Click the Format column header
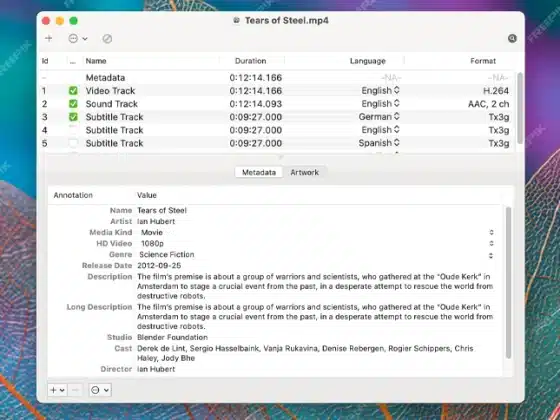560x420 pixels. (x=483, y=61)
